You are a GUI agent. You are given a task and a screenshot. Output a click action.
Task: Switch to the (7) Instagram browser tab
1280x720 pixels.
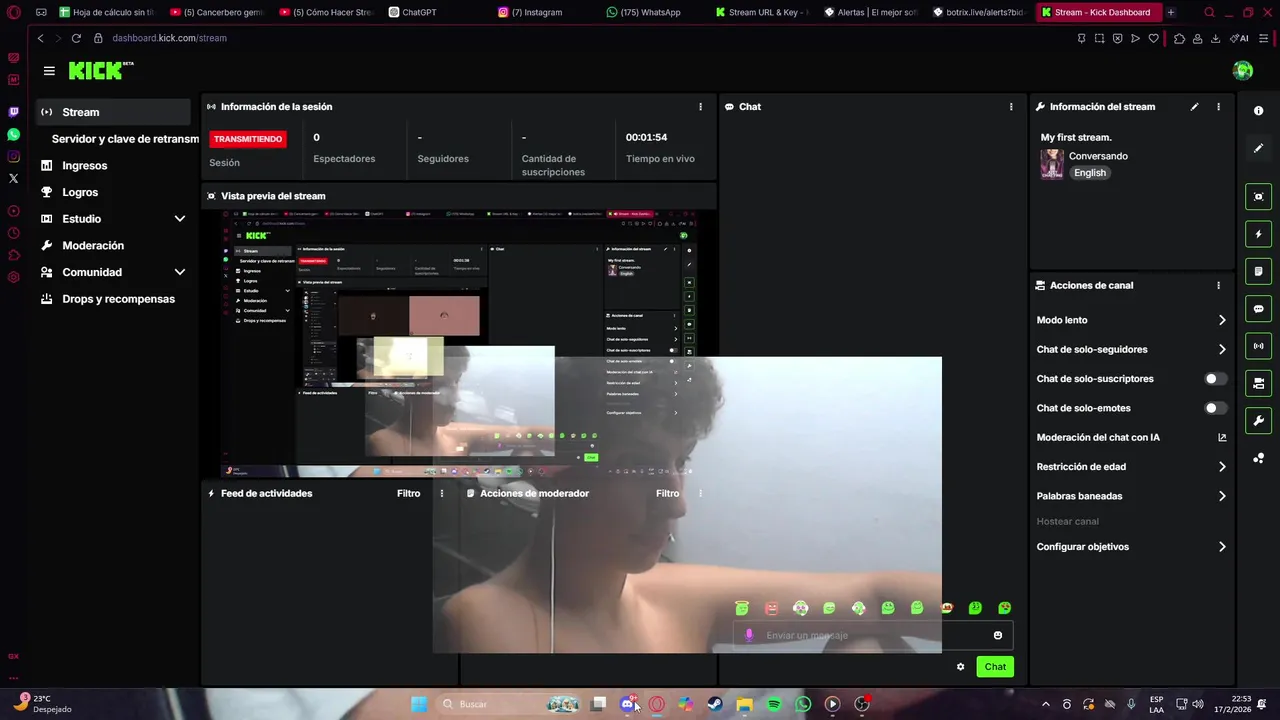coord(545,12)
